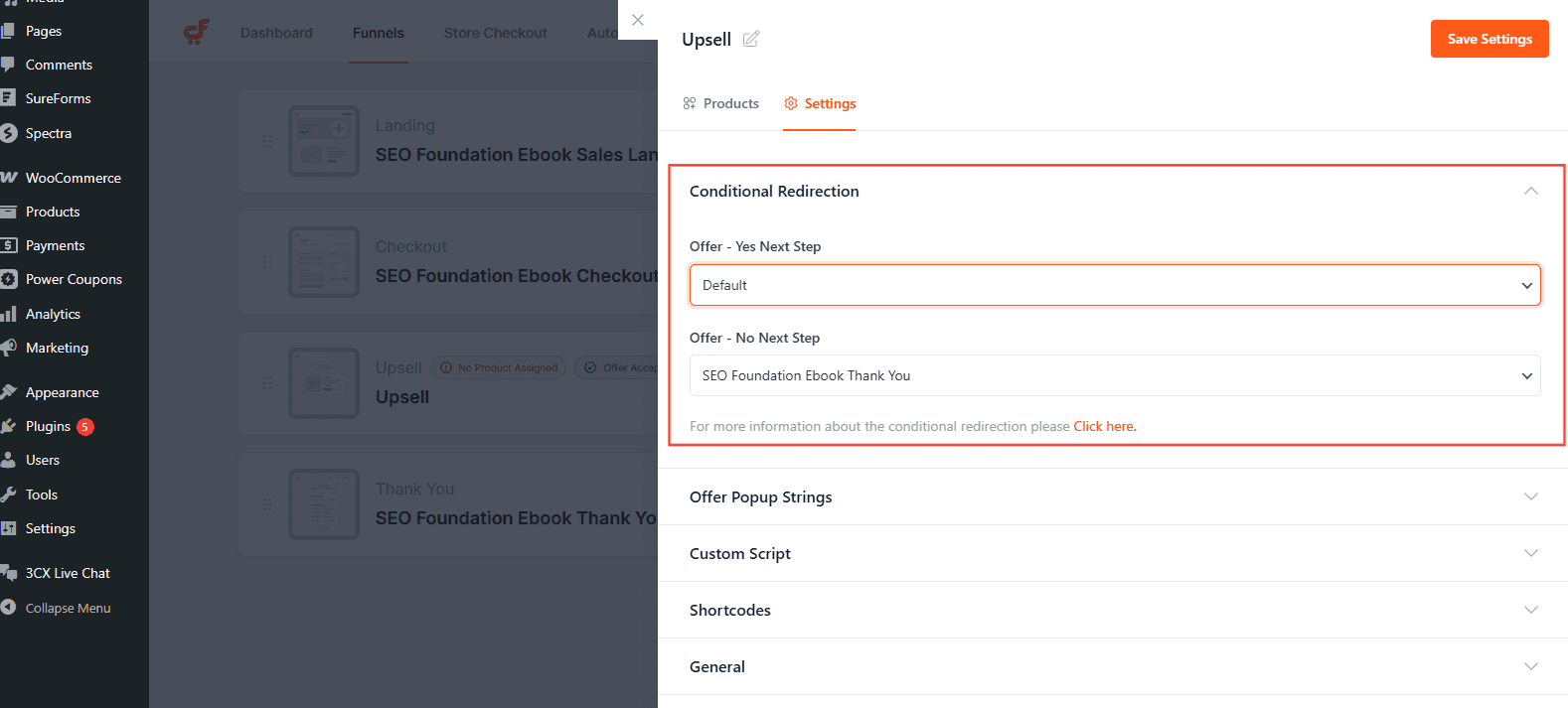Click the 'Offer - No Next Step' label

[x=755, y=338]
